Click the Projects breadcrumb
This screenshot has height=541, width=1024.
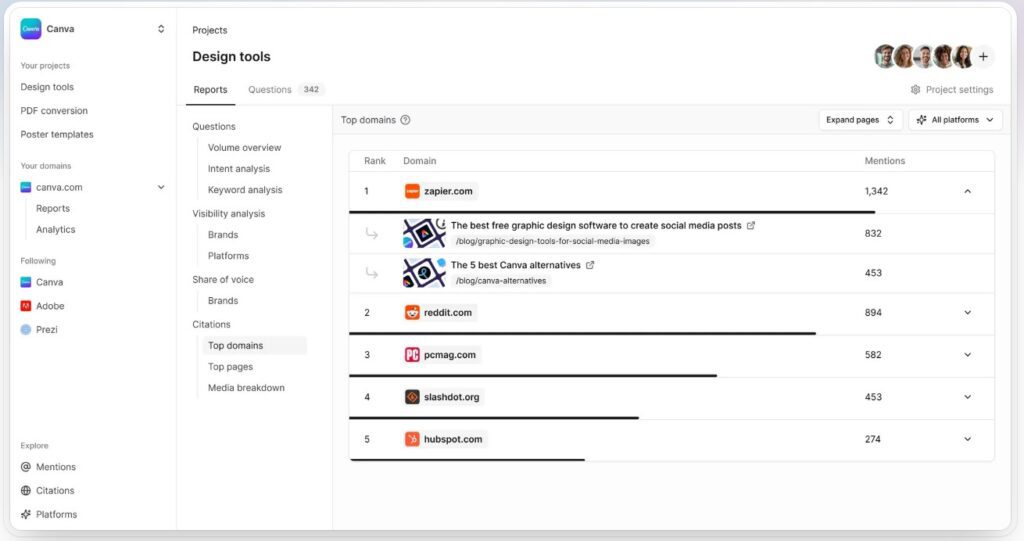[210, 30]
